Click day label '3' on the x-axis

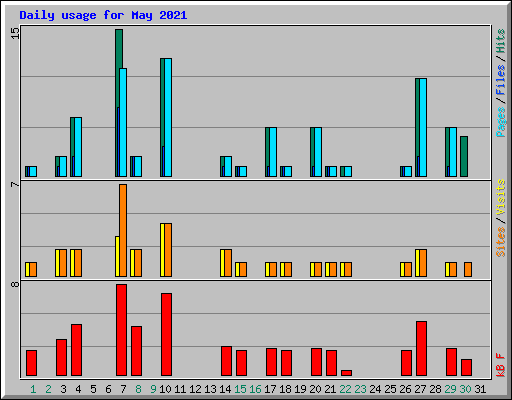63,389
